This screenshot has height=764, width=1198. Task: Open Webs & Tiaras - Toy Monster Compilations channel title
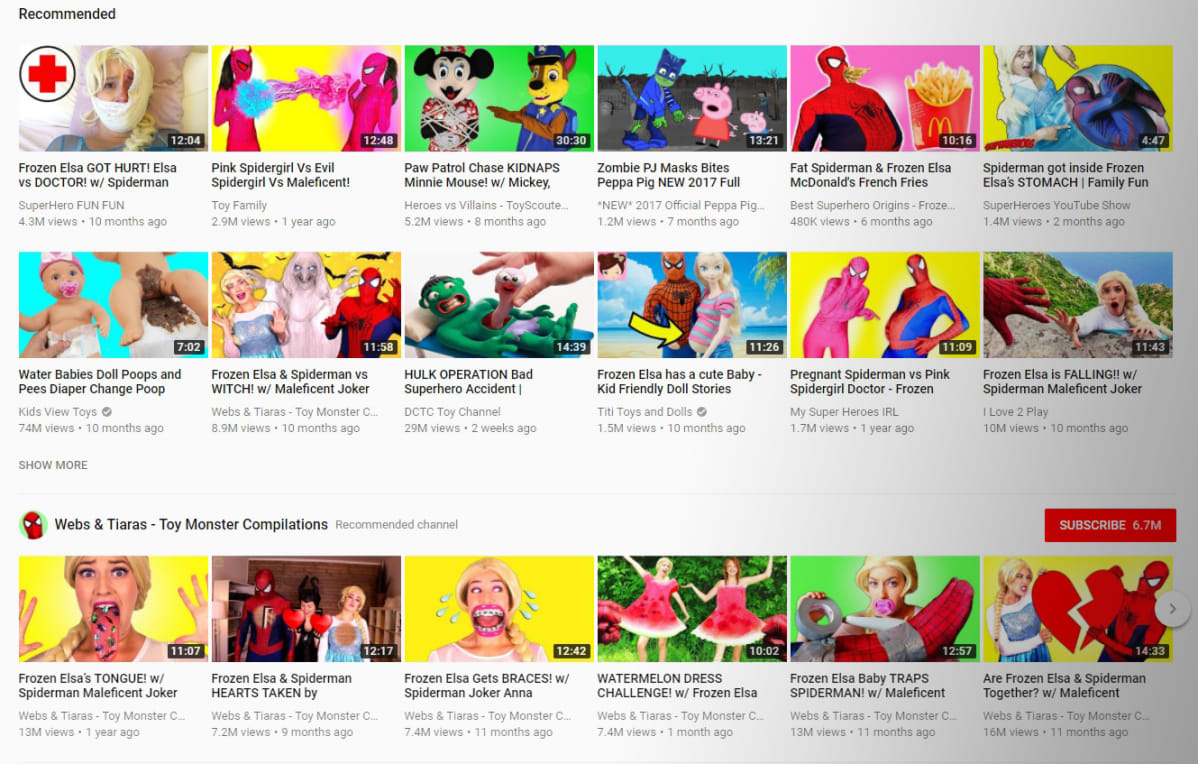191,524
